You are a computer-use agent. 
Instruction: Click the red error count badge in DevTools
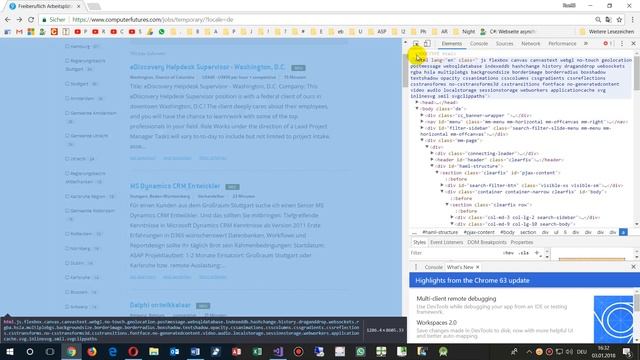(x=608, y=43)
